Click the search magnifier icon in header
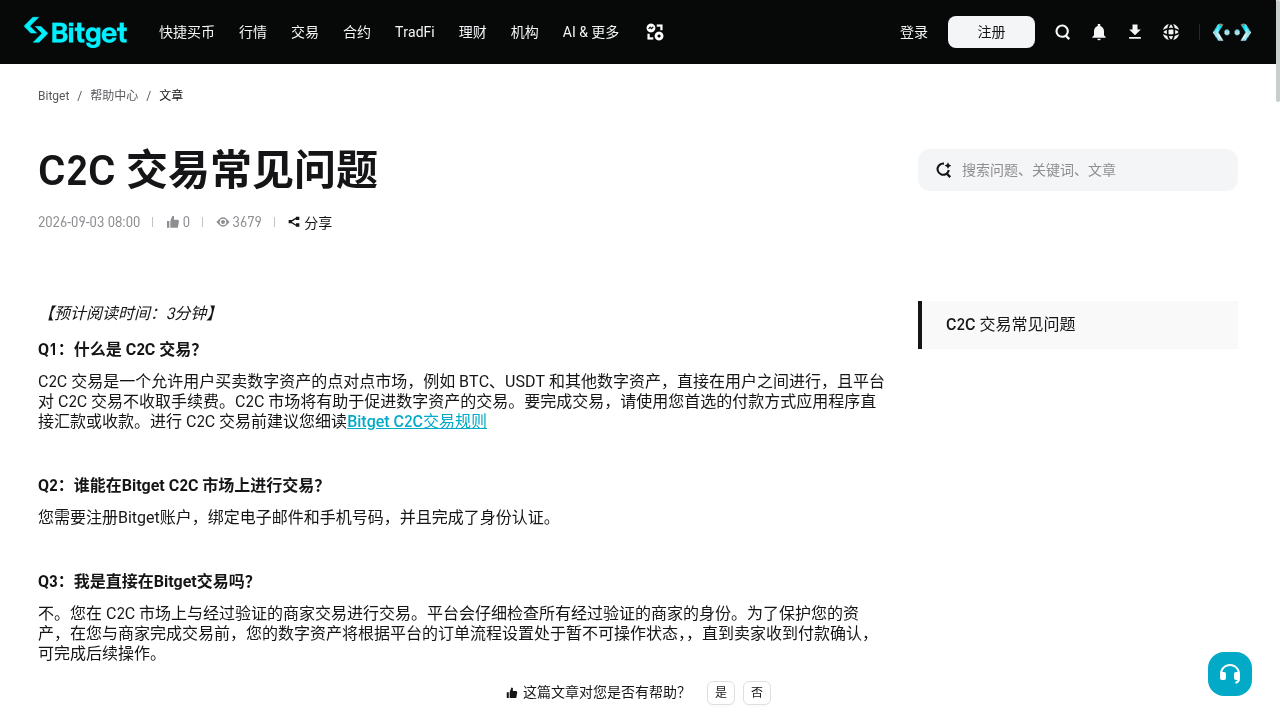1280x720 pixels. 1063,32
